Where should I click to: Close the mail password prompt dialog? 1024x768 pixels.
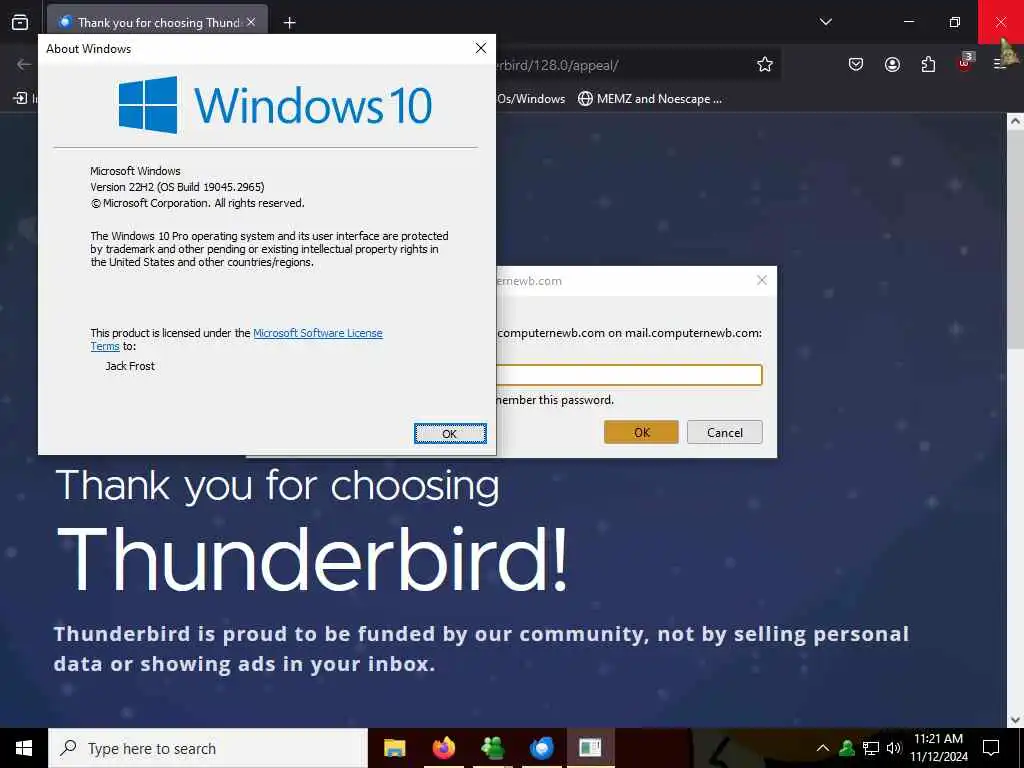(x=761, y=280)
